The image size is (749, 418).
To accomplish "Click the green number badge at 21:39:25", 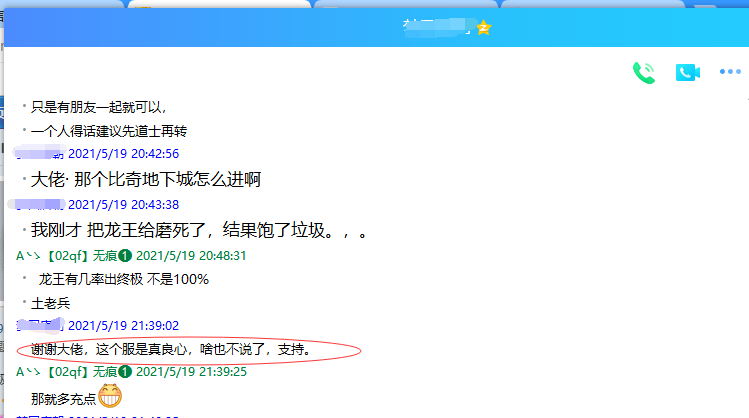I will pyautogui.click(x=126, y=372).
